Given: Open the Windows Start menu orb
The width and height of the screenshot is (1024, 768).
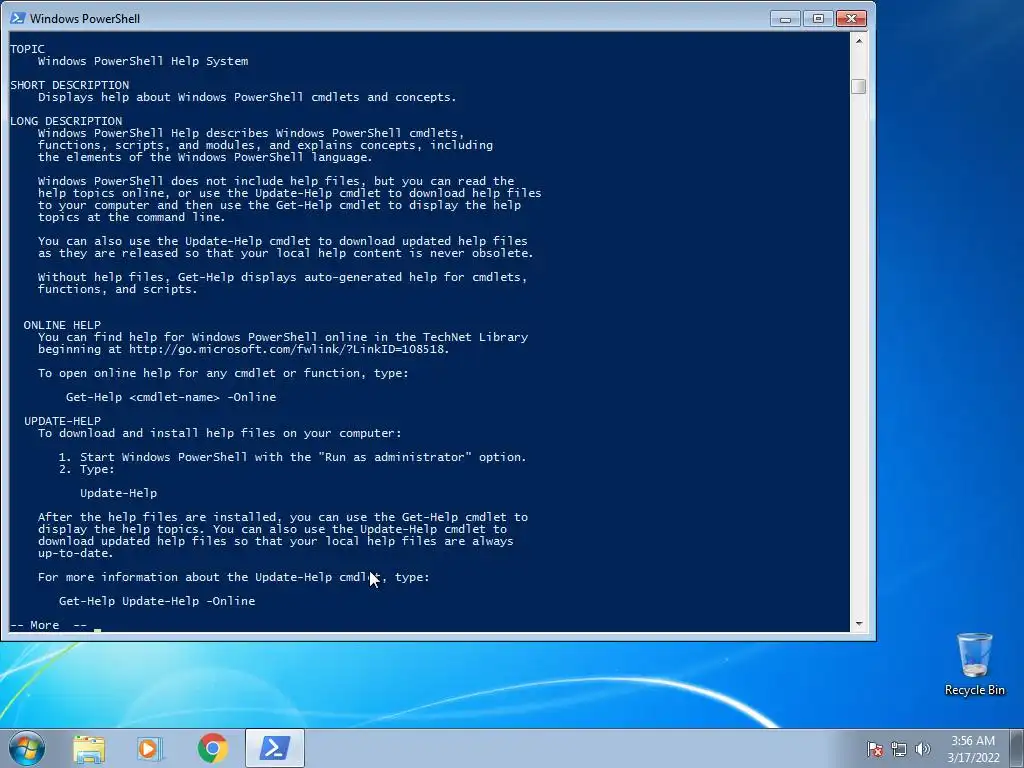Looking at the screenshot, I should tap(27, 748).
